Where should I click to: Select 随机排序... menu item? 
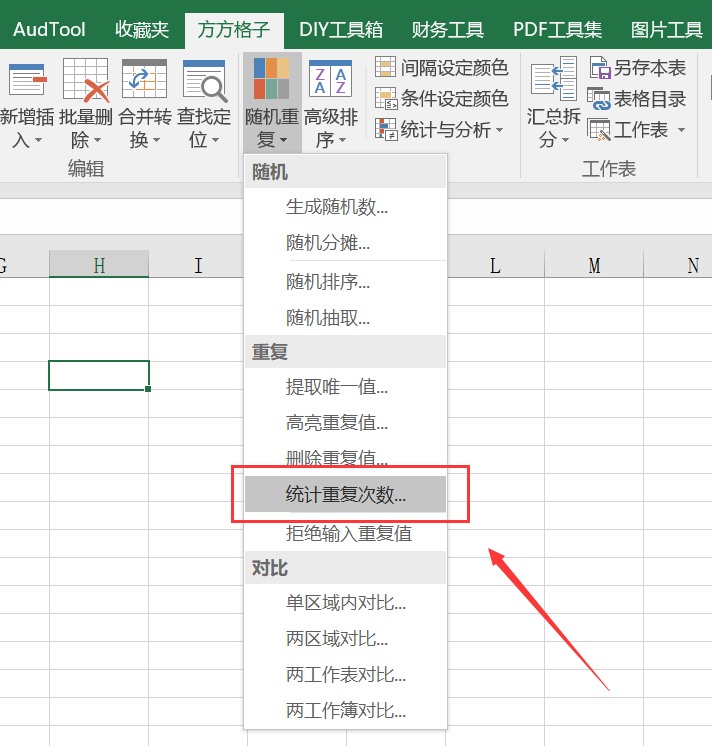click(346, 282)
